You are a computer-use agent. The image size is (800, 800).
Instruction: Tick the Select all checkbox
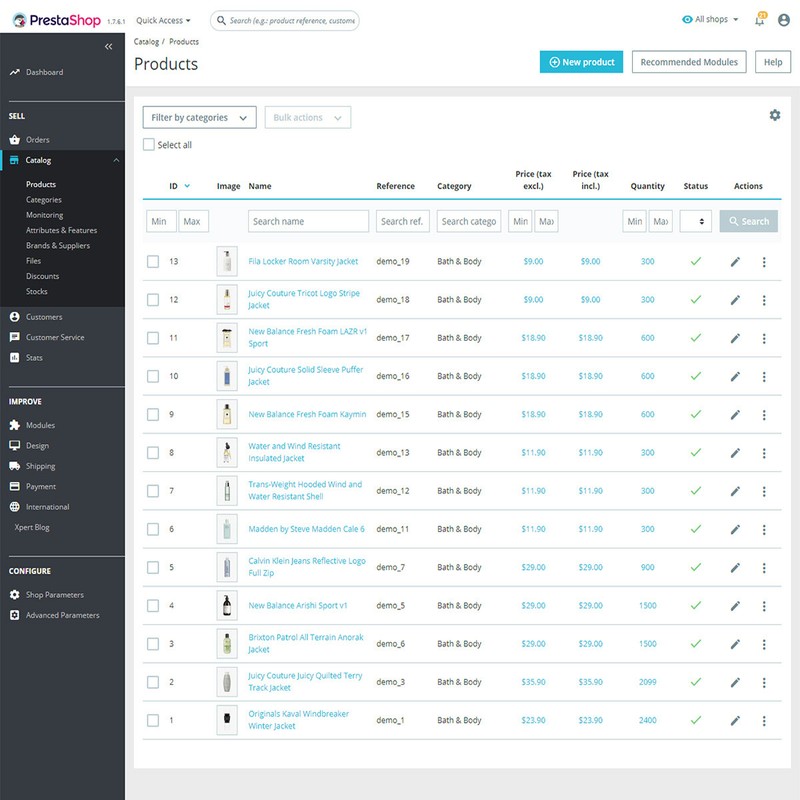pyautogui.click(x=148, y=145)
